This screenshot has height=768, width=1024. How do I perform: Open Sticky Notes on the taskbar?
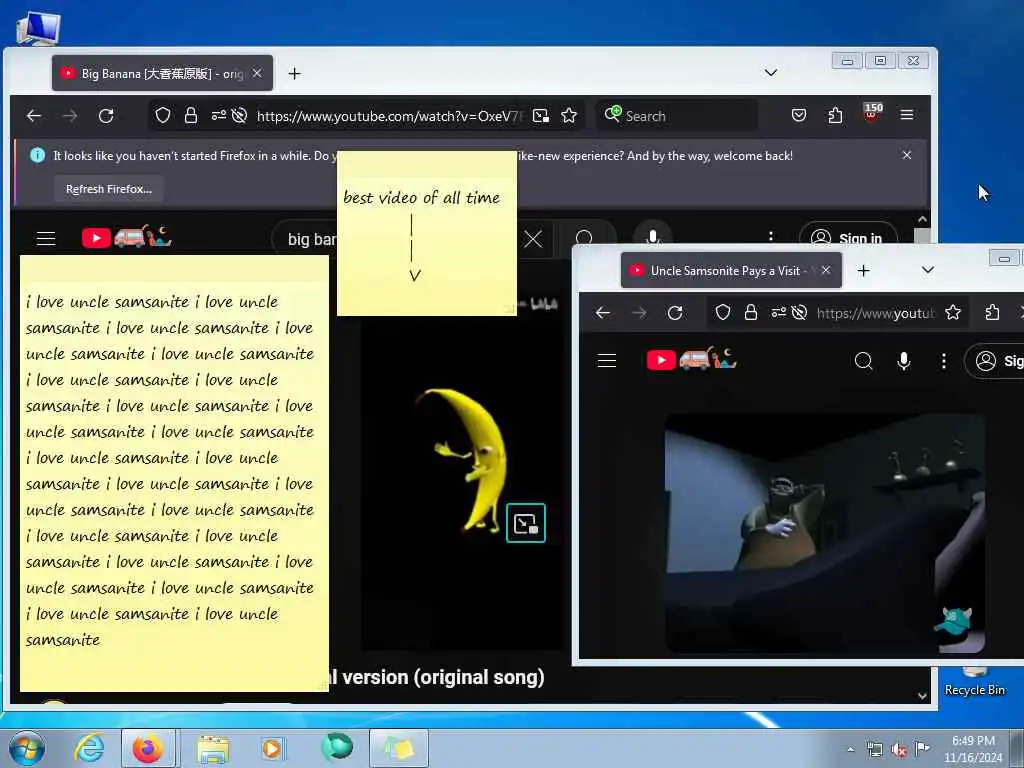[x=399, y=748]
